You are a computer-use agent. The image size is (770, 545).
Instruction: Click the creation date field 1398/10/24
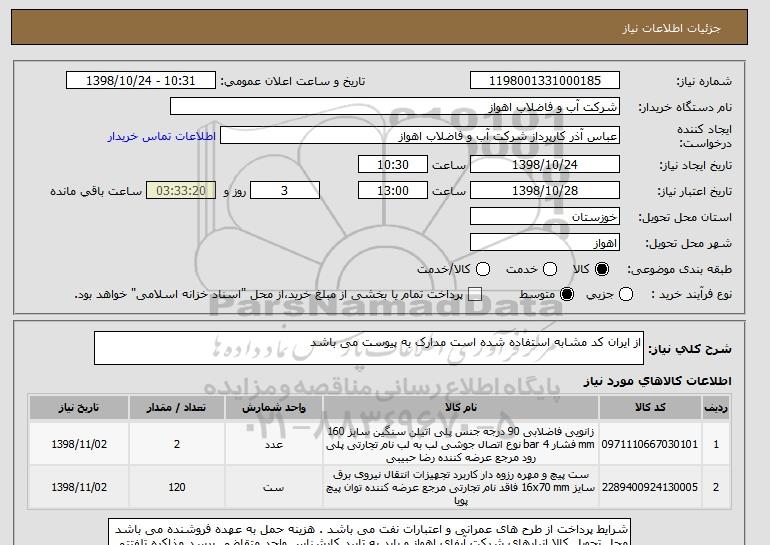coord(545,164)
